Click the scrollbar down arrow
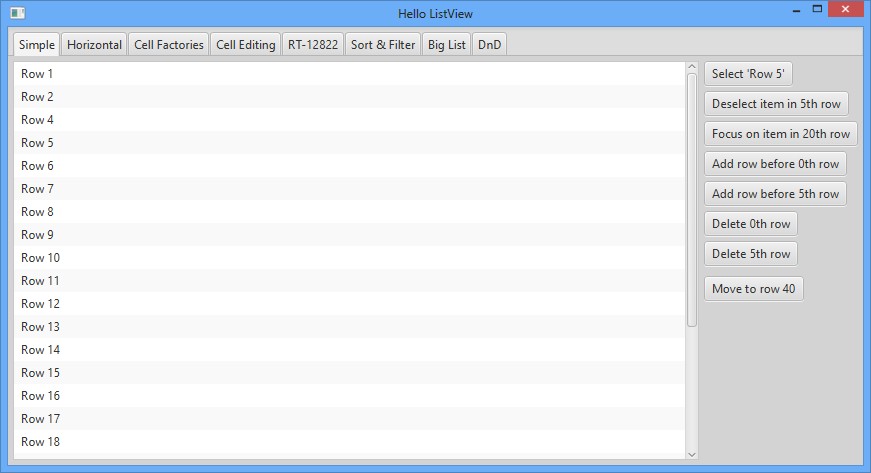Viewport: 871px width, 473px height. click(692, 453)
